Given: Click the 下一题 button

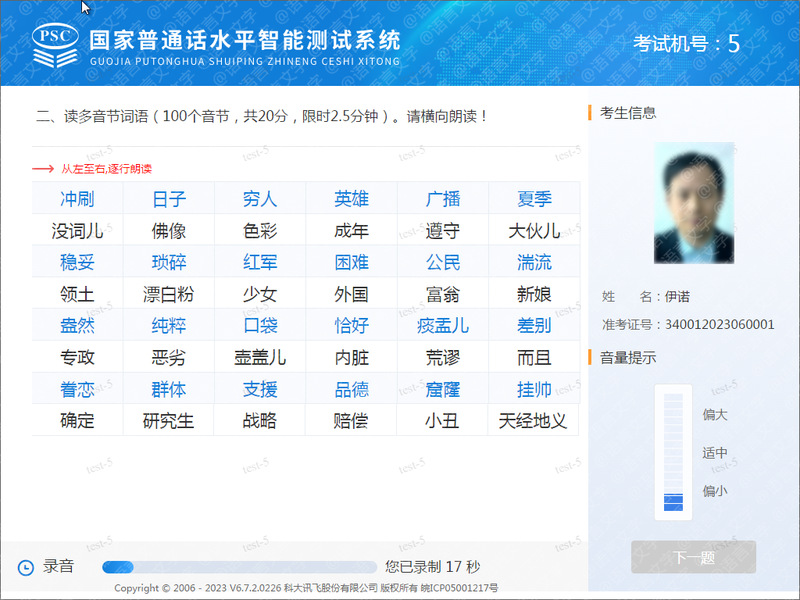Looking at the screenshot, I should coord(693,557).
